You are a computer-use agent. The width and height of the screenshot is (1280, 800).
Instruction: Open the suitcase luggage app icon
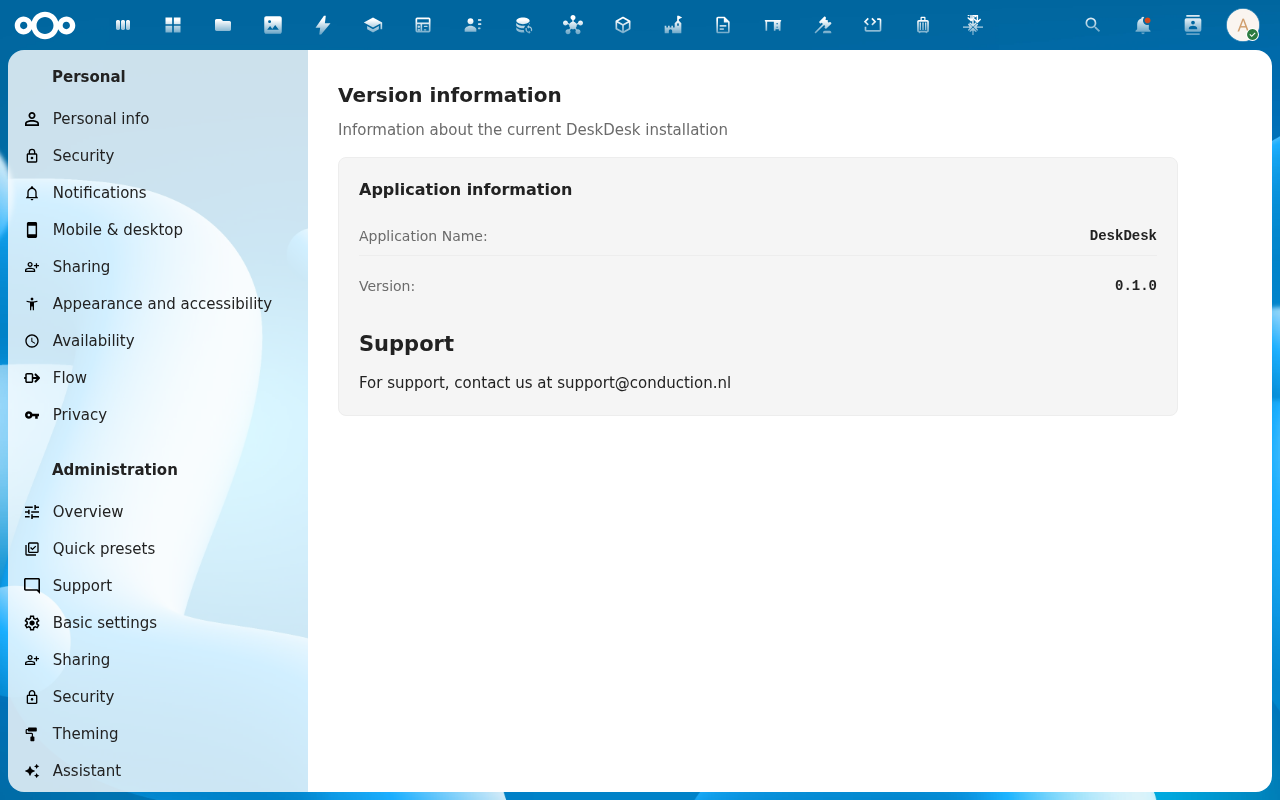click(x=923, y=25)
